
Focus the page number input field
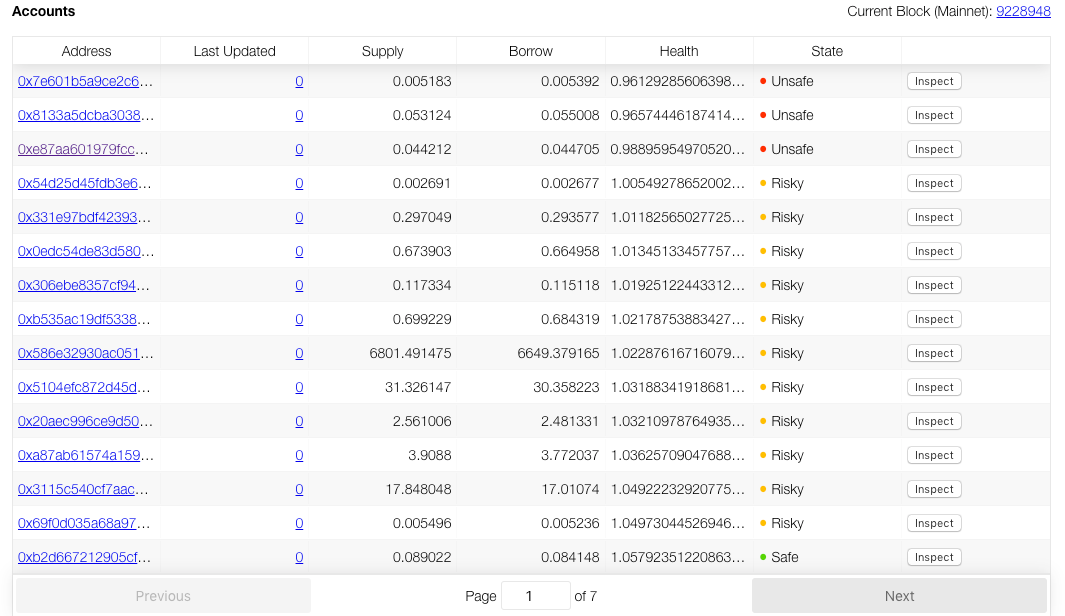point(535,596)
